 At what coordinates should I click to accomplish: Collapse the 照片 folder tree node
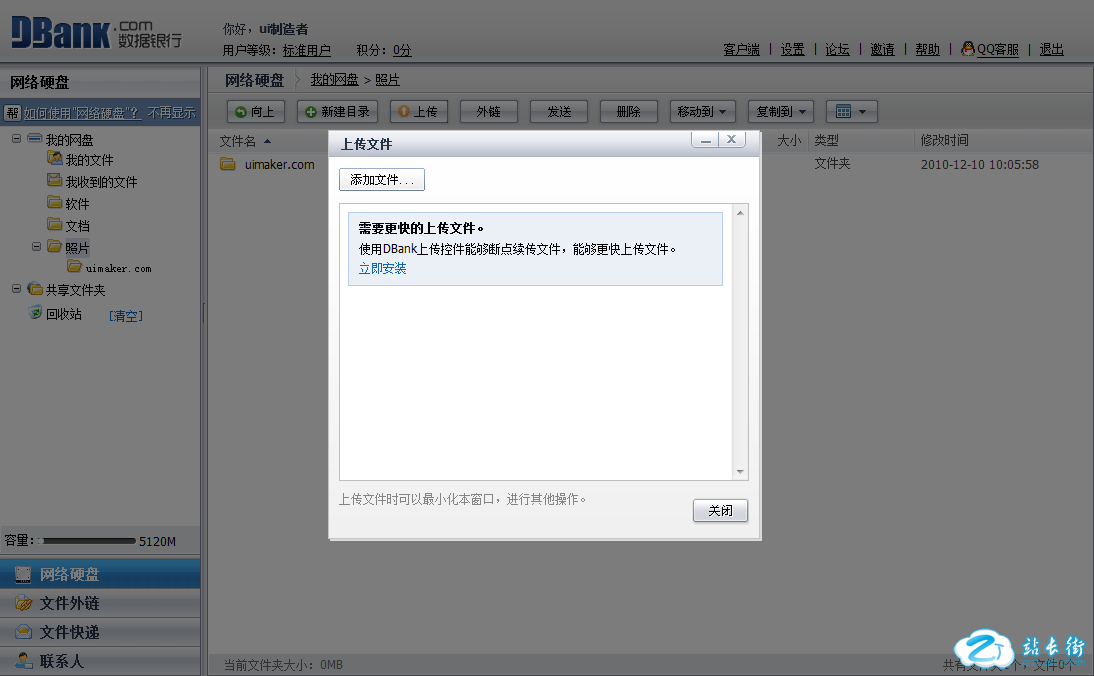pyautogui.click(x=37, y=246)
